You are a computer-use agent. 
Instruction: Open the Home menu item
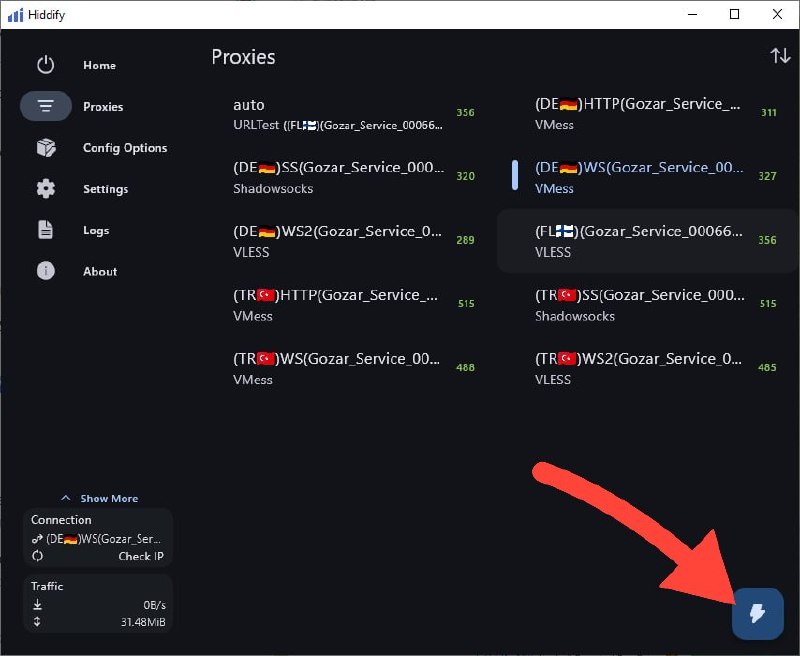pyautogui.click(x=99, y=65)
